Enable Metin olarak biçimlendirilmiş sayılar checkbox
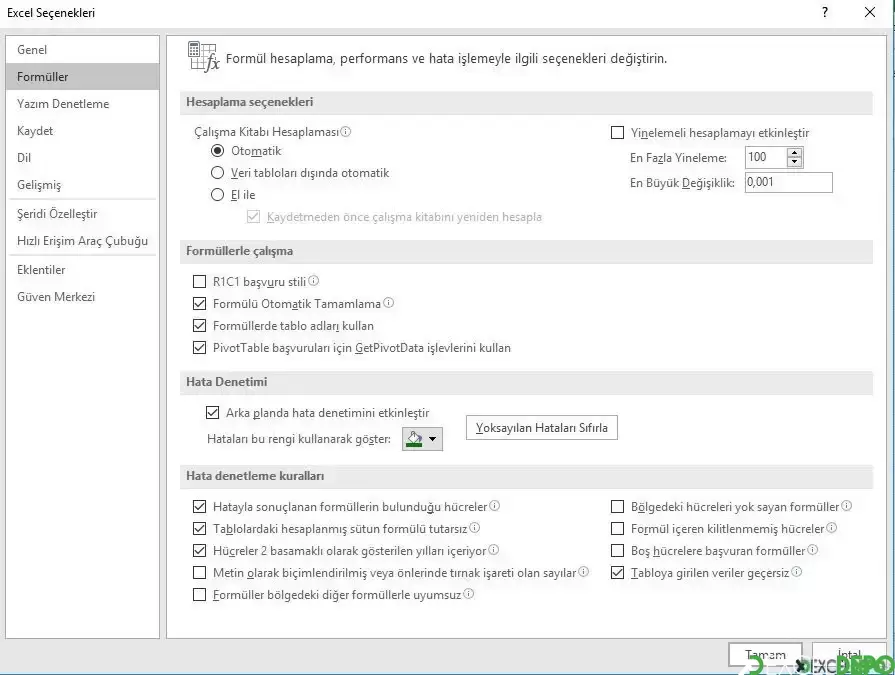Screen dimensions: 895x675 point(199,572)
